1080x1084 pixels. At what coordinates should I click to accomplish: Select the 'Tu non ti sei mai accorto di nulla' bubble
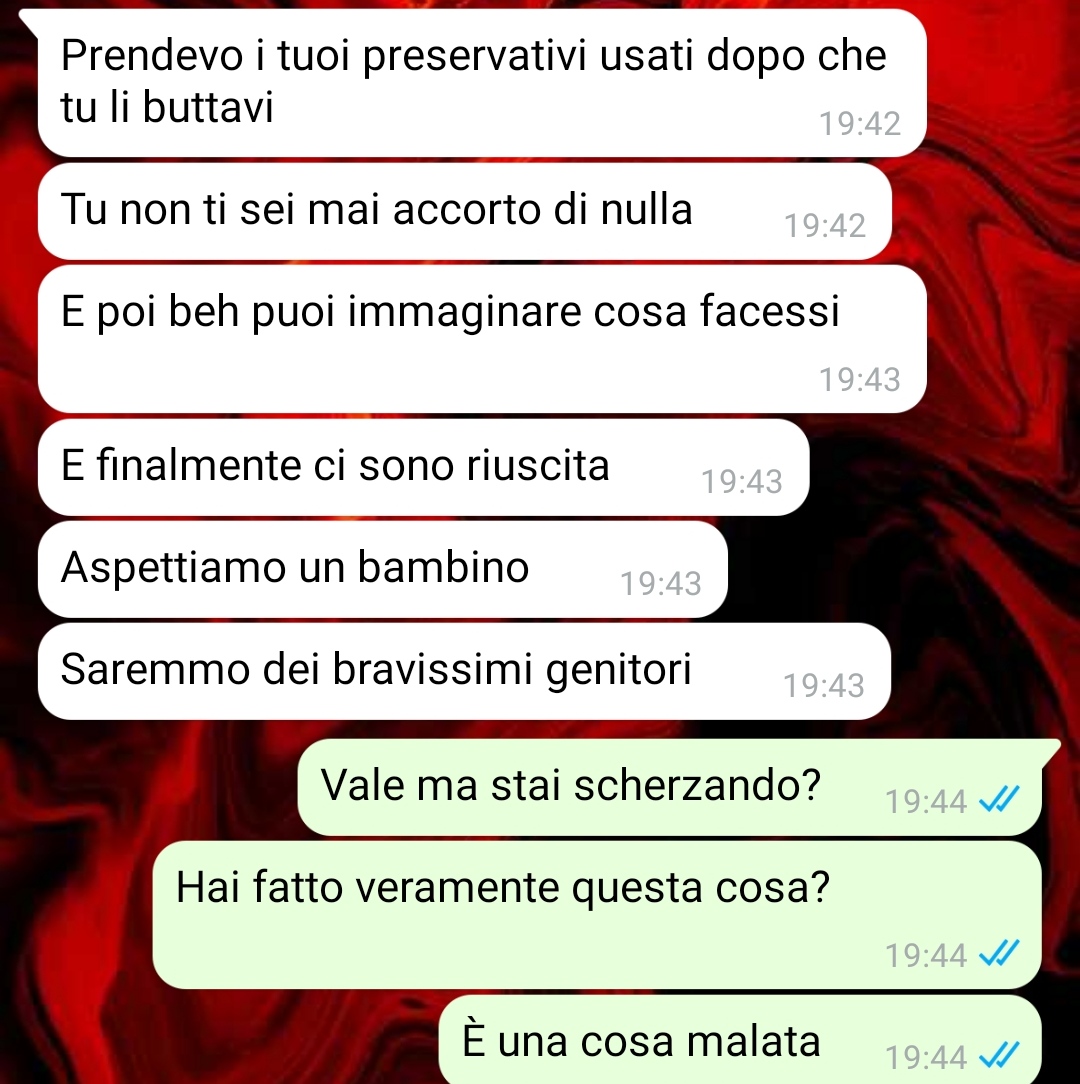pos(465,211)
